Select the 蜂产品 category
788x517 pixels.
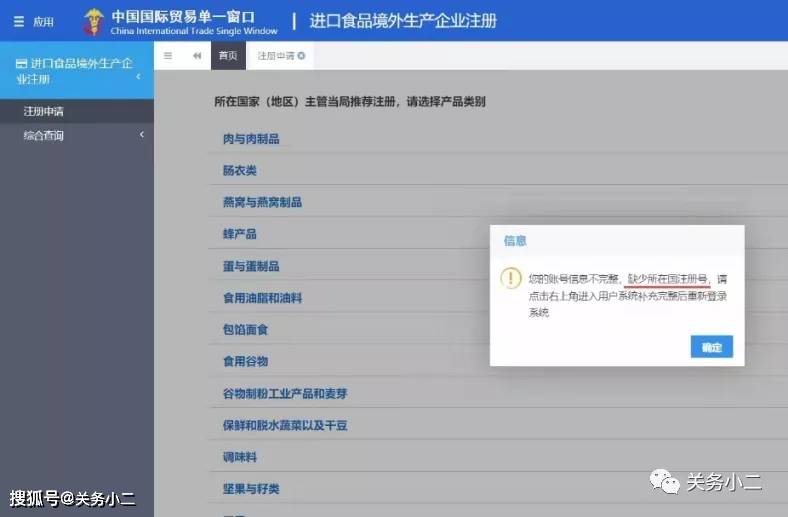(x=240, y=234)
